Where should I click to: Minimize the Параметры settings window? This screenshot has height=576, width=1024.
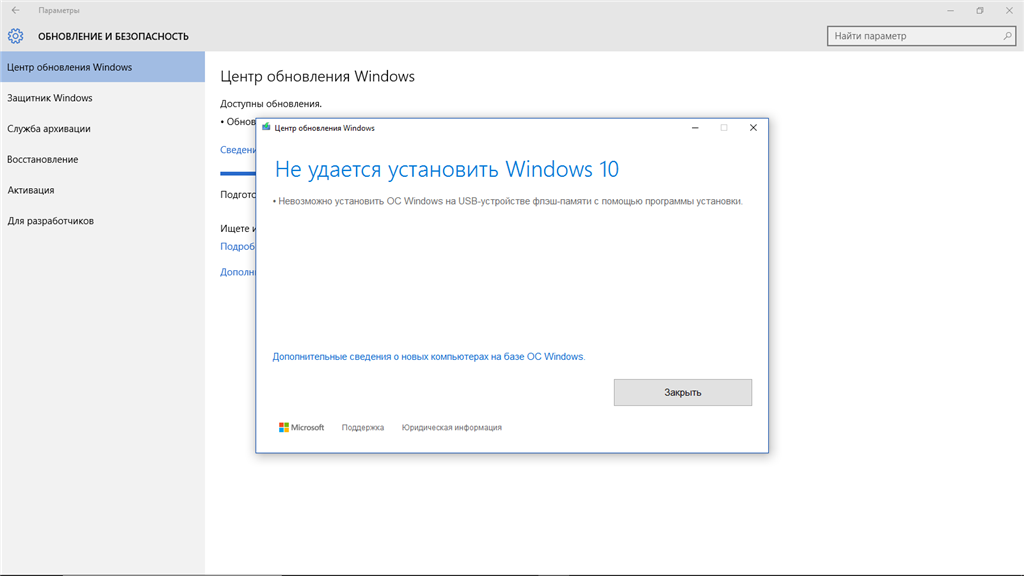click(x=950, y=10)
